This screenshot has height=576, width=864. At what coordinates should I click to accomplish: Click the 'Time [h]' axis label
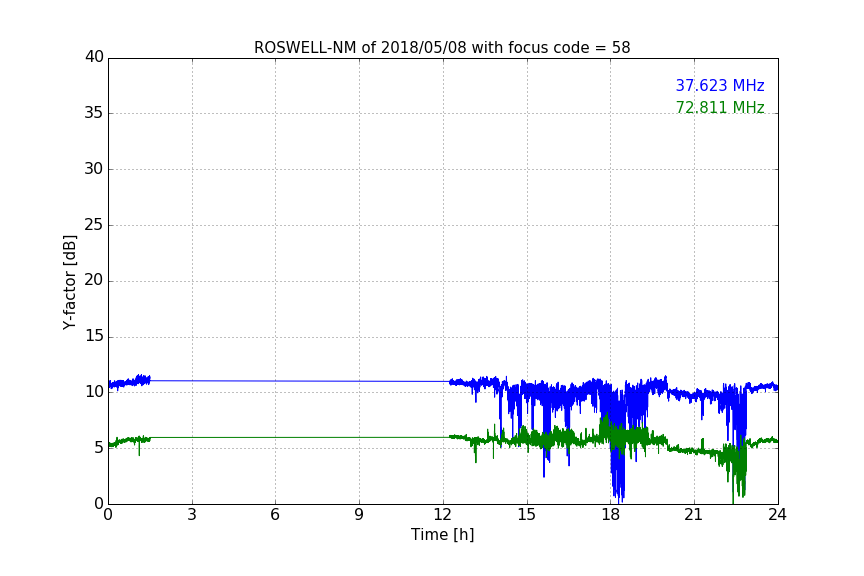[442, 535]
